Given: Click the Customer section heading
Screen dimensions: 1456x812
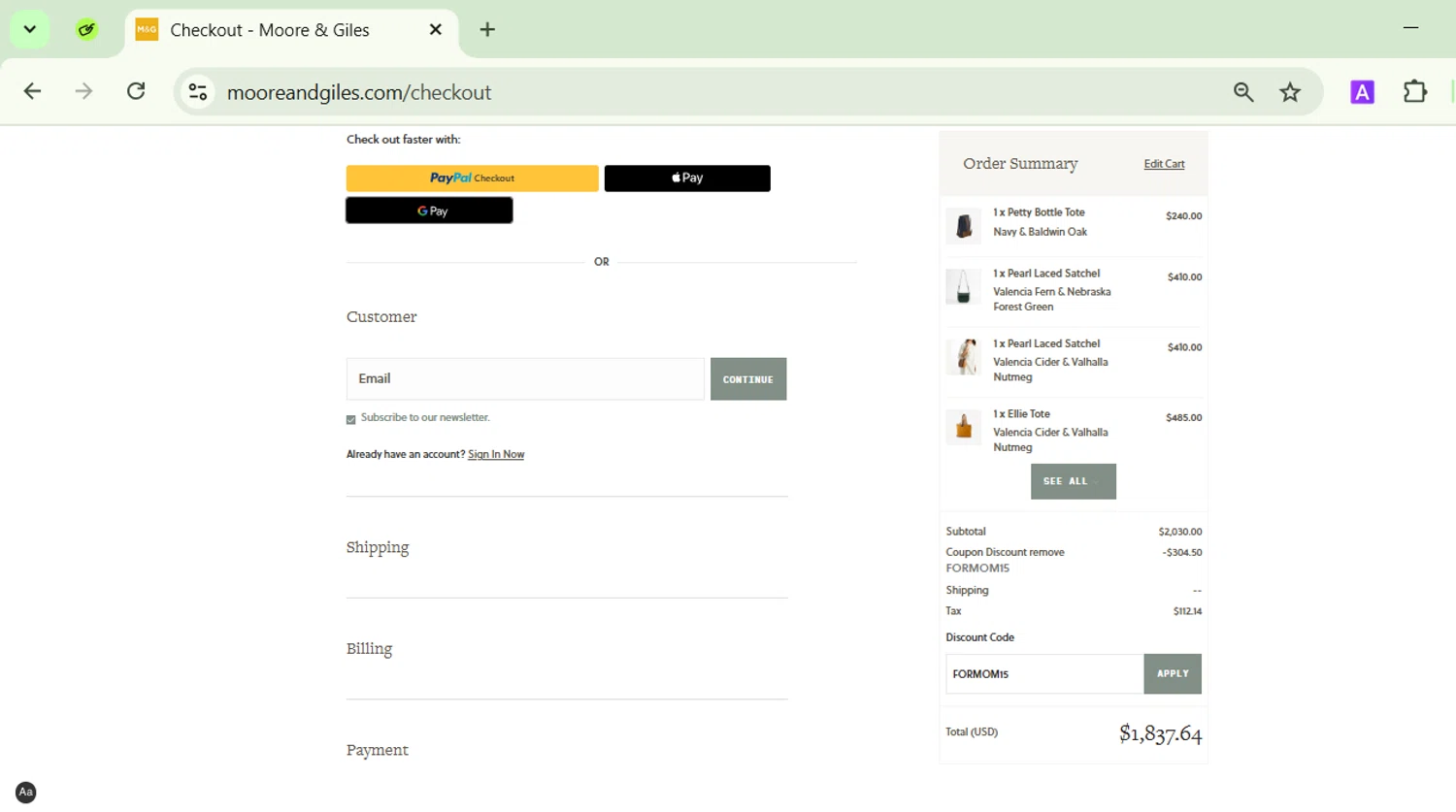Looking at the screenshot, I should click(381, 317).
